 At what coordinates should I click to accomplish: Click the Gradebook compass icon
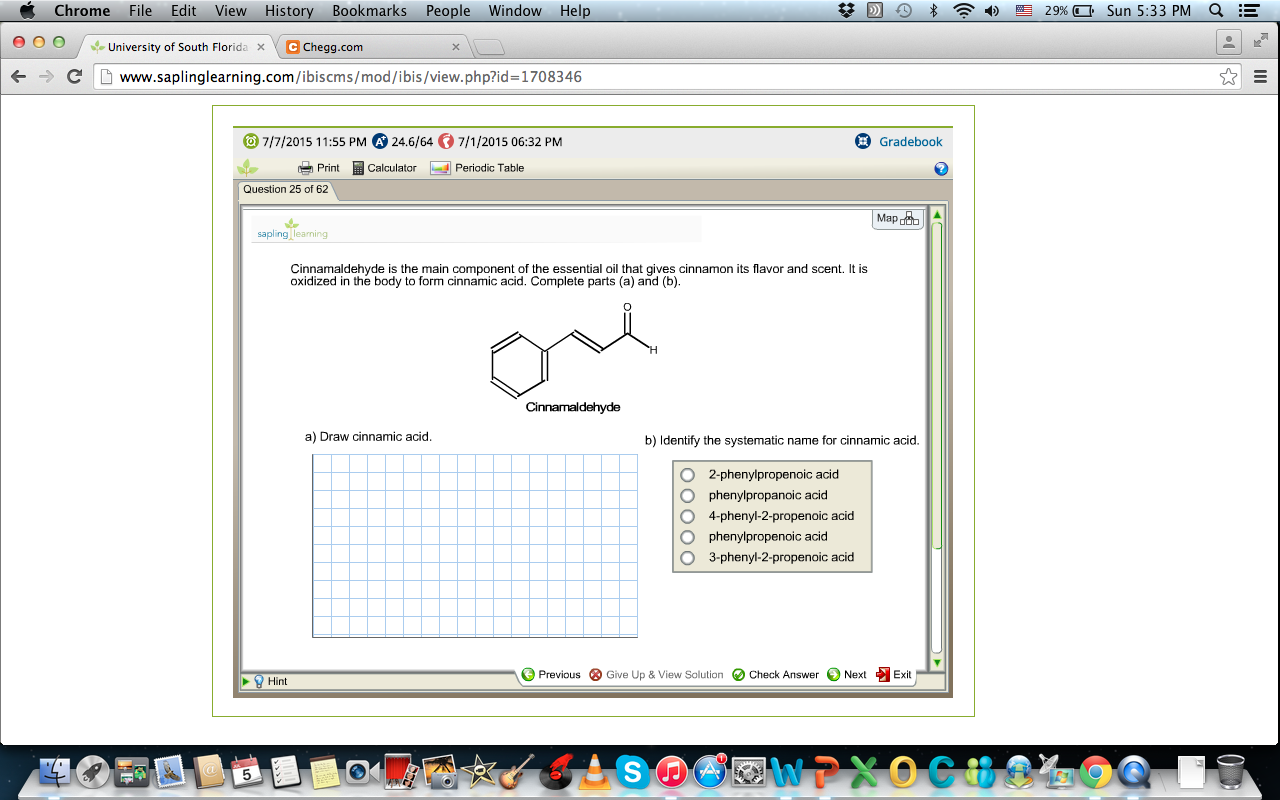pyautogui.click(x=862, y=141)
